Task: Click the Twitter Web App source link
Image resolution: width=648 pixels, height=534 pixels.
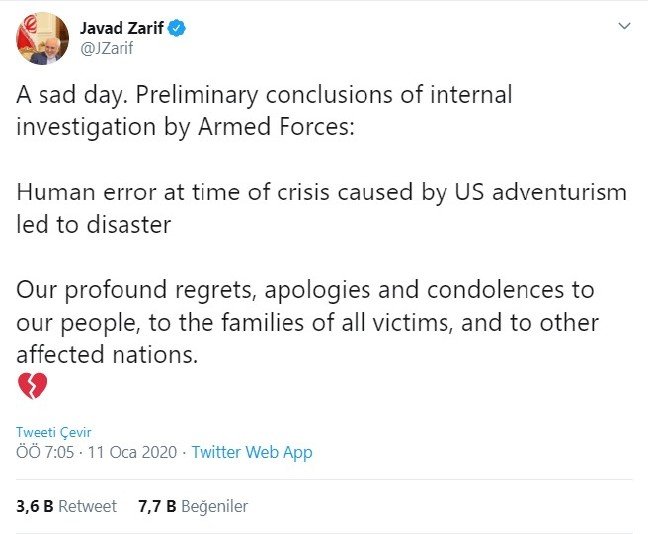Action: tap(252, 452)
